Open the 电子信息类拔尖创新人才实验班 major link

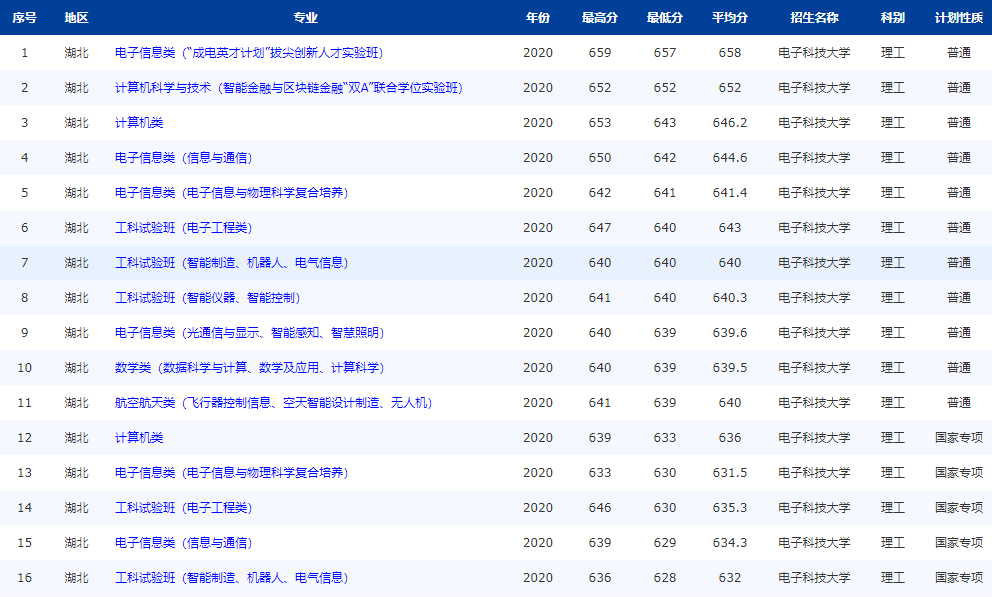265,52
